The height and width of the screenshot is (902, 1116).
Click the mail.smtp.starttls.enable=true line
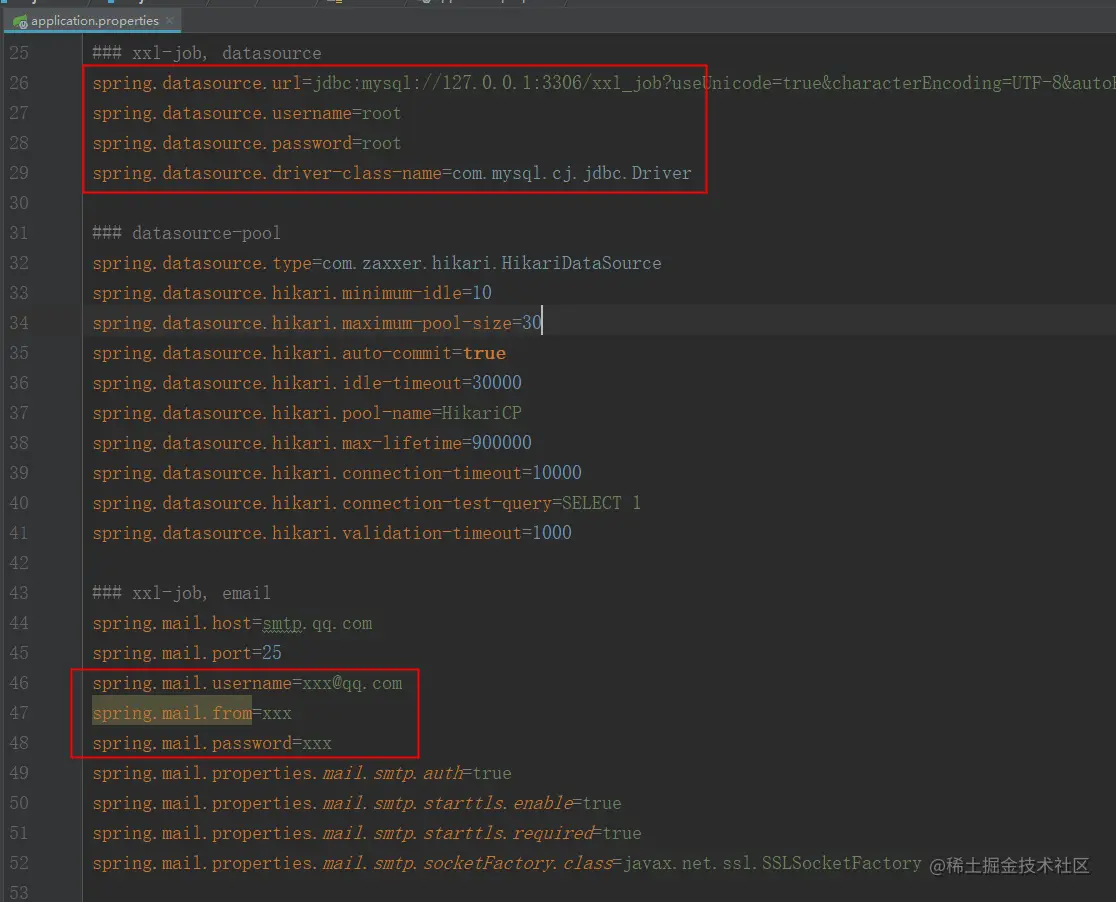click(357, 804)
